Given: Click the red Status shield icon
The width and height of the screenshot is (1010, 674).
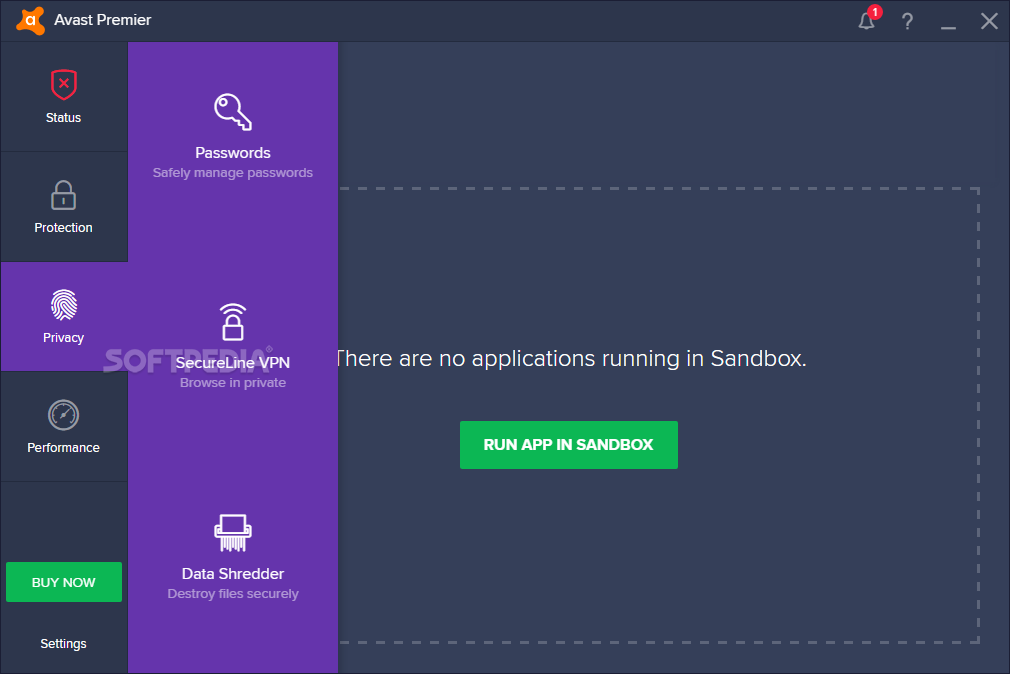Looking at the screenshot, I should point(64,84).
